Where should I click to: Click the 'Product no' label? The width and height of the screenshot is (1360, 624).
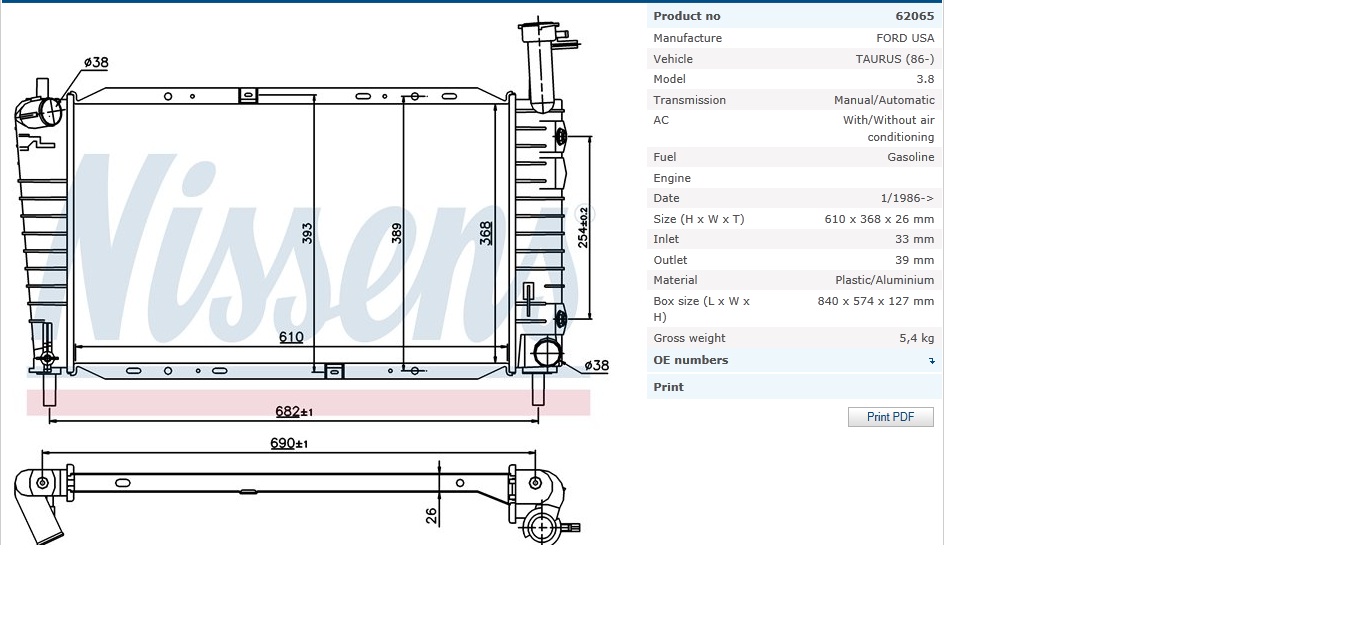click(686, 16)
